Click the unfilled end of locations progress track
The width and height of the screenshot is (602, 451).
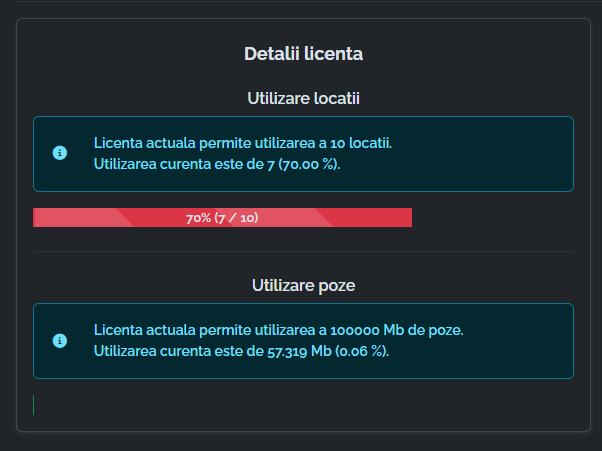pos(492,218)
